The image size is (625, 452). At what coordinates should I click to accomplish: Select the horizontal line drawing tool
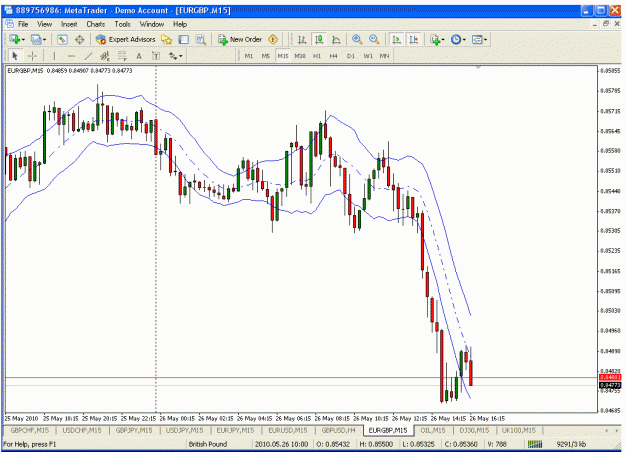click(71, 56)
